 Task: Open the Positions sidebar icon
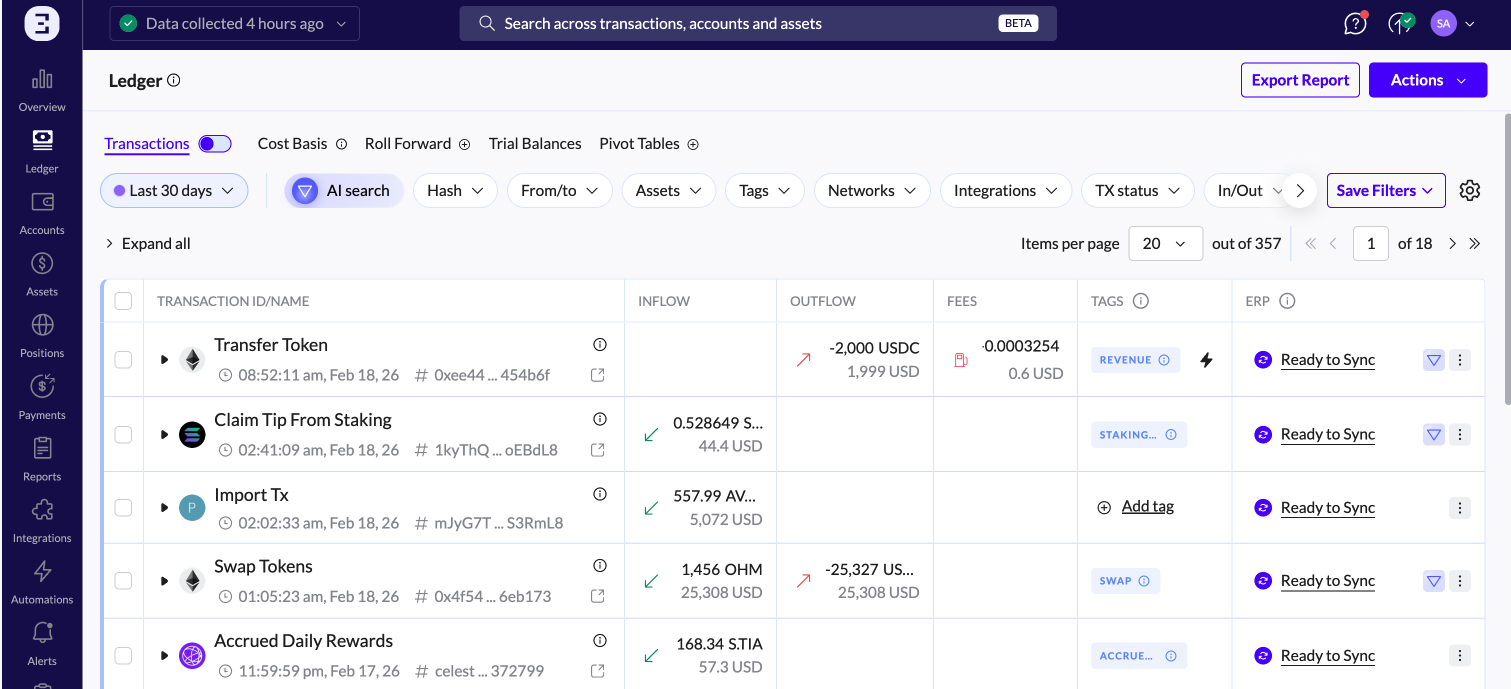[42, 335]
